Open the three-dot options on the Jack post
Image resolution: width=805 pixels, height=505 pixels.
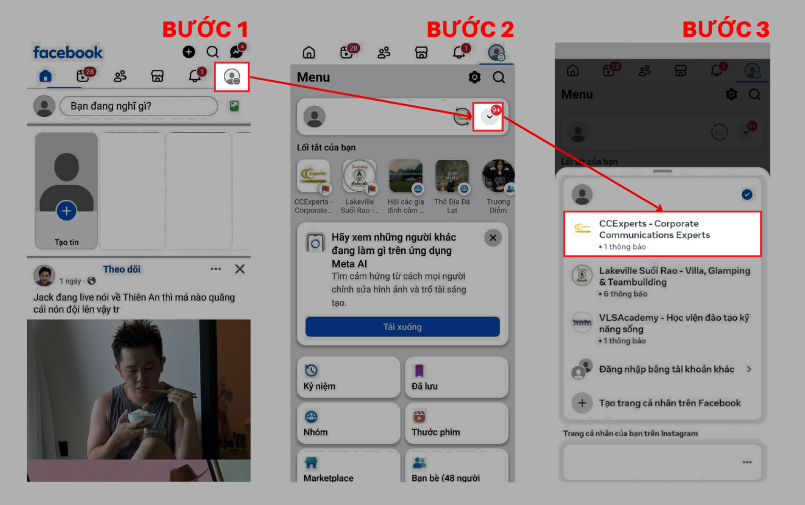pos(216,270)
